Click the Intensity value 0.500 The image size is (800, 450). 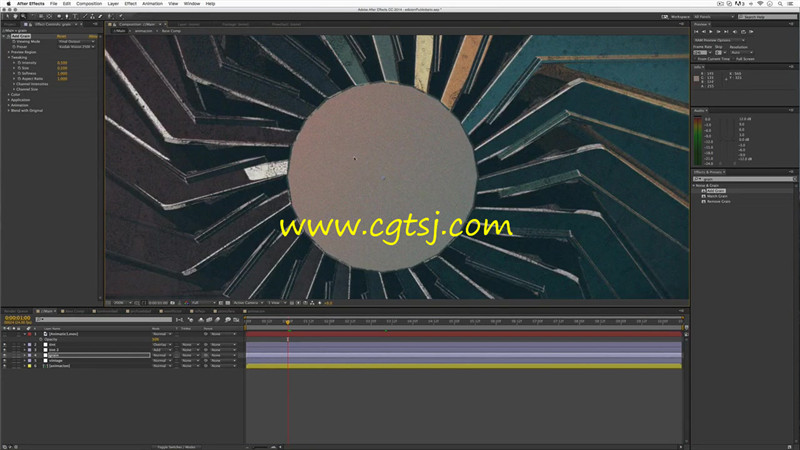tap(62, 63)
